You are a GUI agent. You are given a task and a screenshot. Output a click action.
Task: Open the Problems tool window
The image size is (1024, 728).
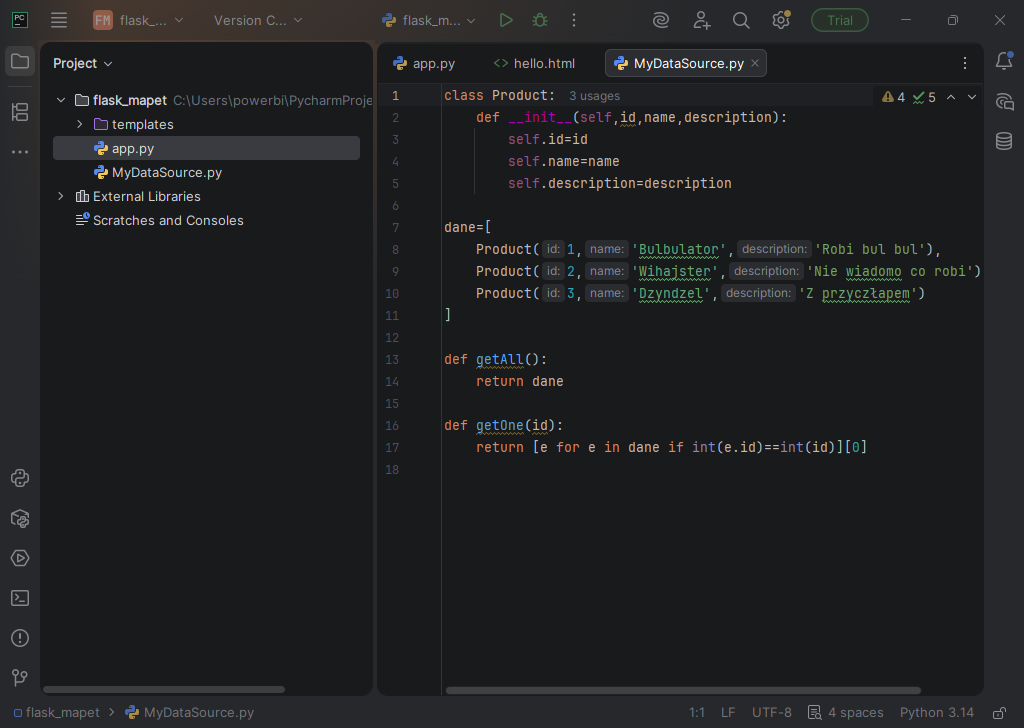20,638
